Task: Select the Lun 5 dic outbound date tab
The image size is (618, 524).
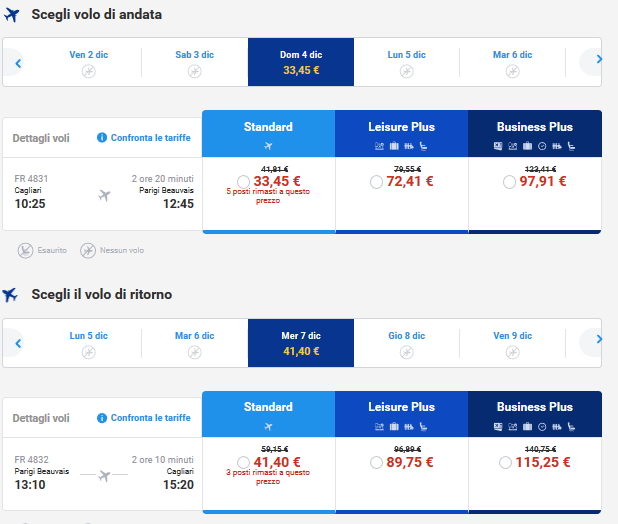Action: (x=406, y=62)
